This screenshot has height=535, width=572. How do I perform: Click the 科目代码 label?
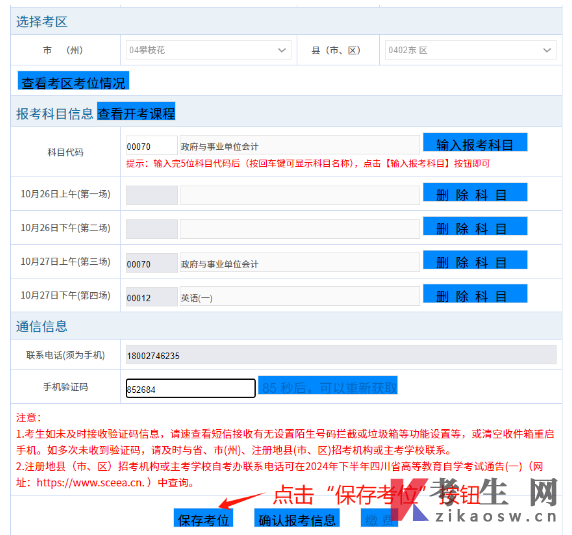tap(66, 152)
